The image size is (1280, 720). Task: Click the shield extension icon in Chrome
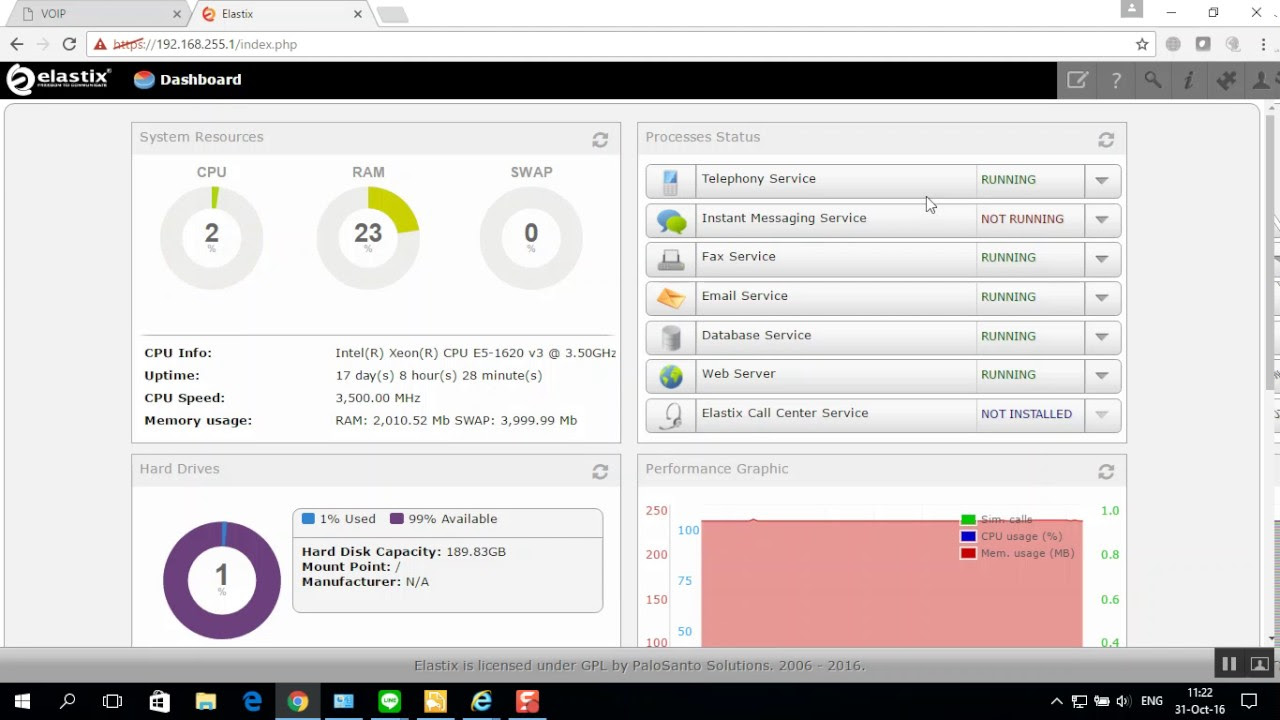[x=1203, y=44]
